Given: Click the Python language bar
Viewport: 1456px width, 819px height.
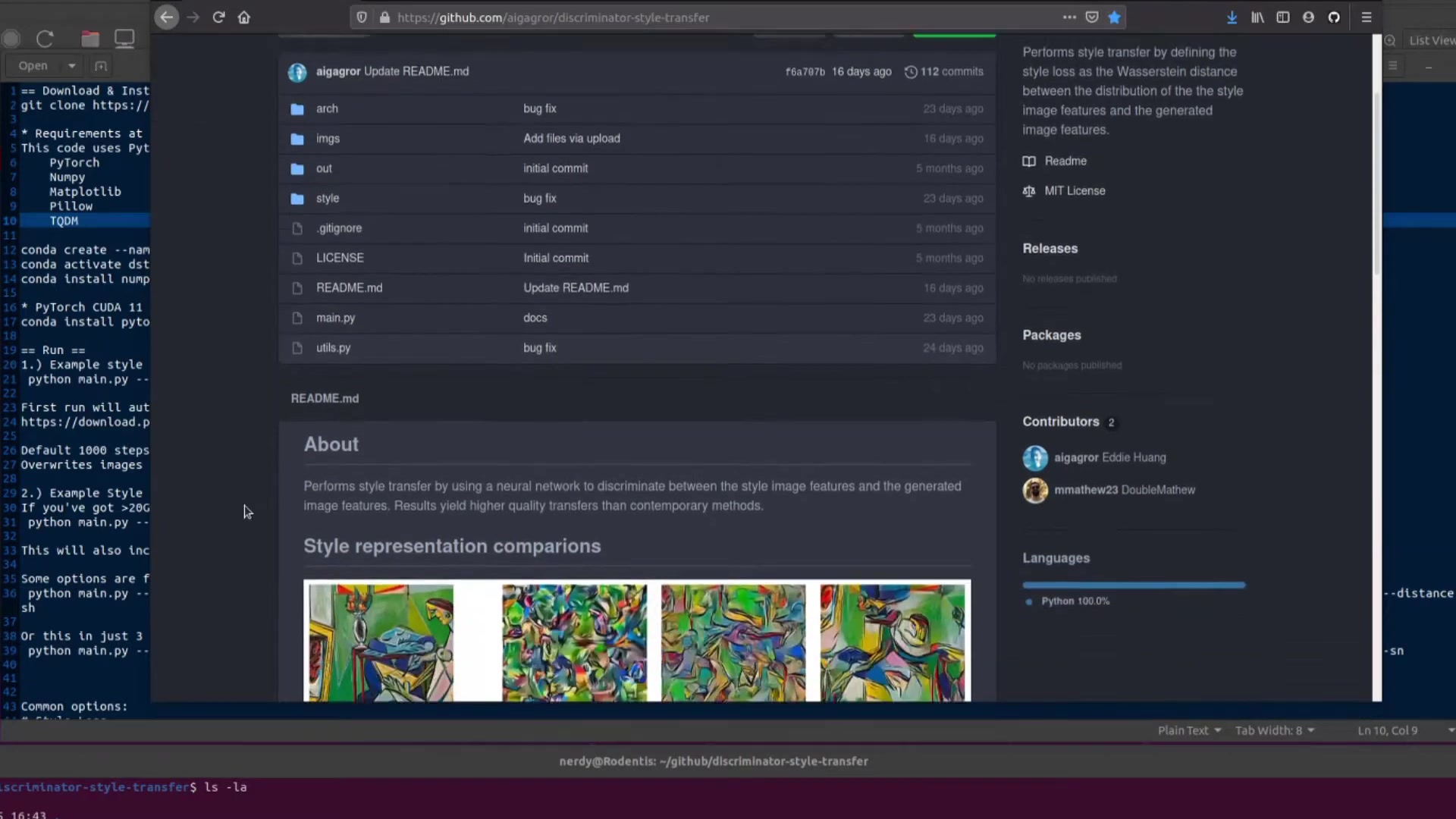Looking at the screenshot, I should click(x=1134, y=585).
